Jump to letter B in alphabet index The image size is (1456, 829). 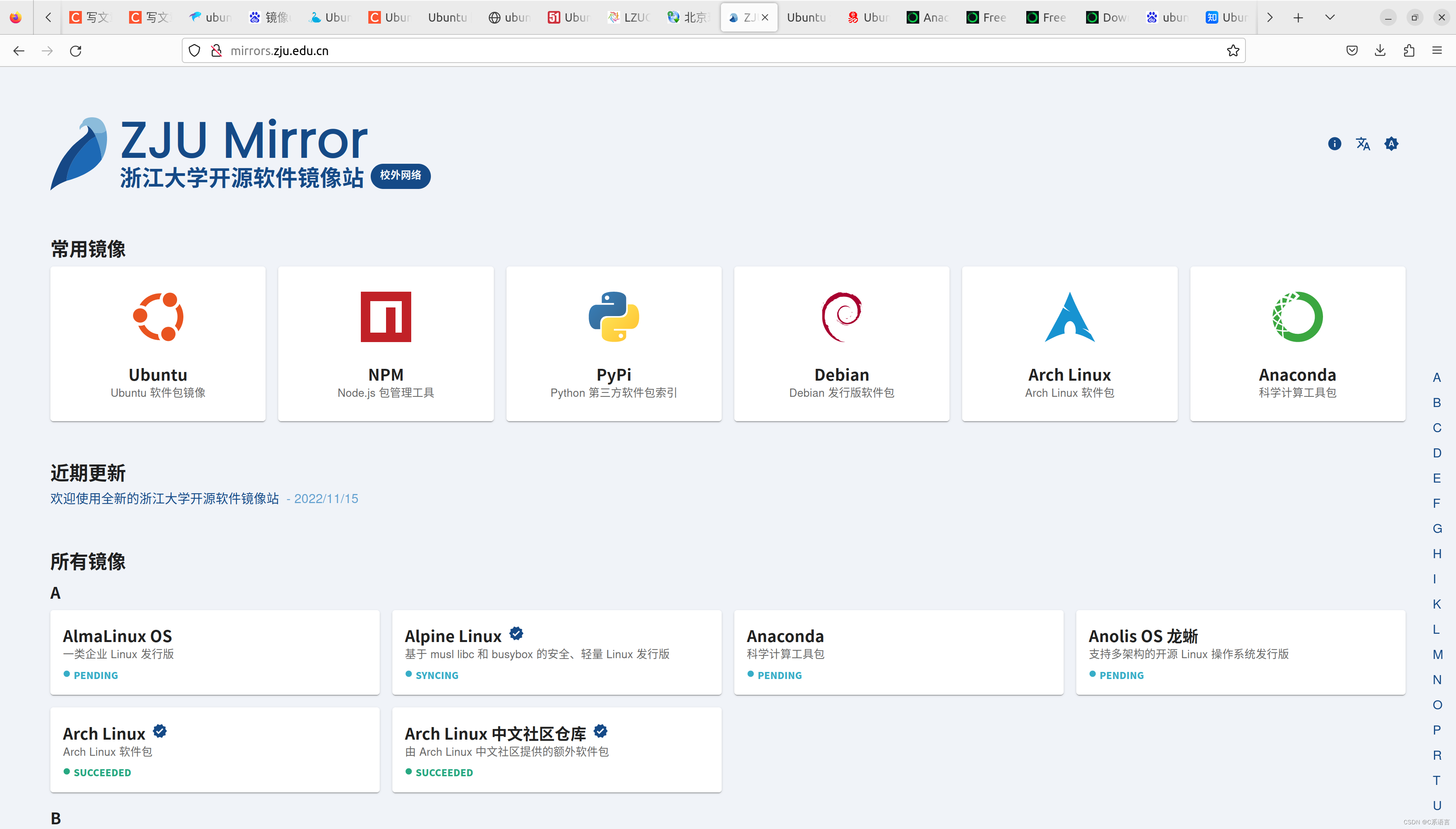[x=1437, y=403]
